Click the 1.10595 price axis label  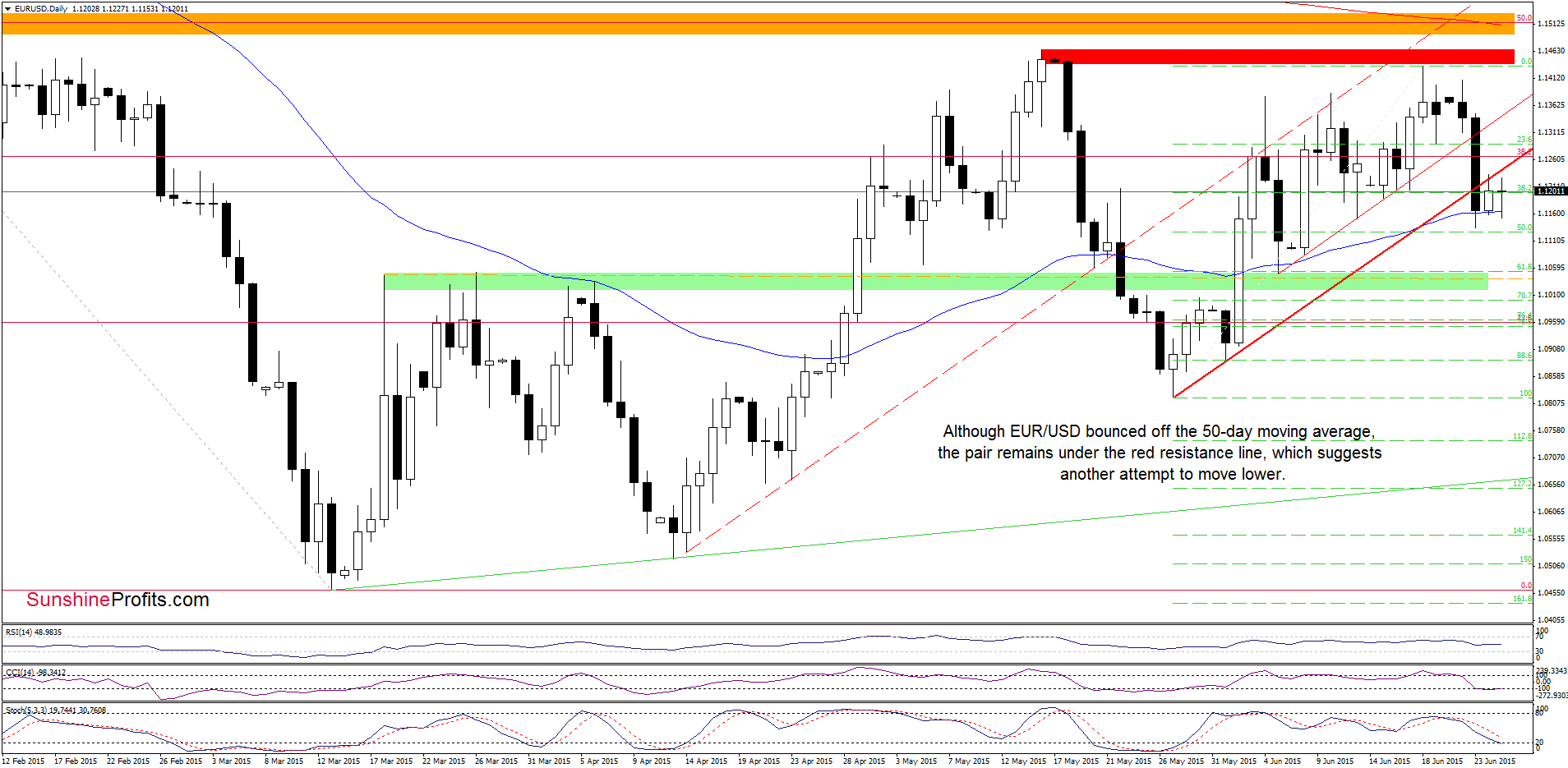coord(1552,268)
